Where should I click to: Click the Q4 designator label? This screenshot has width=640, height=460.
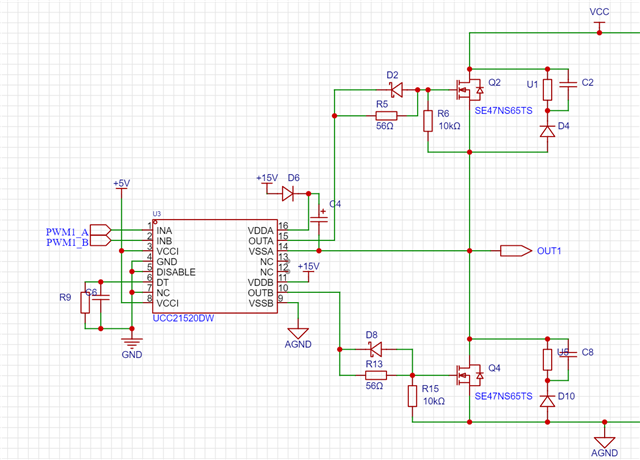click(x=494, y=368)
